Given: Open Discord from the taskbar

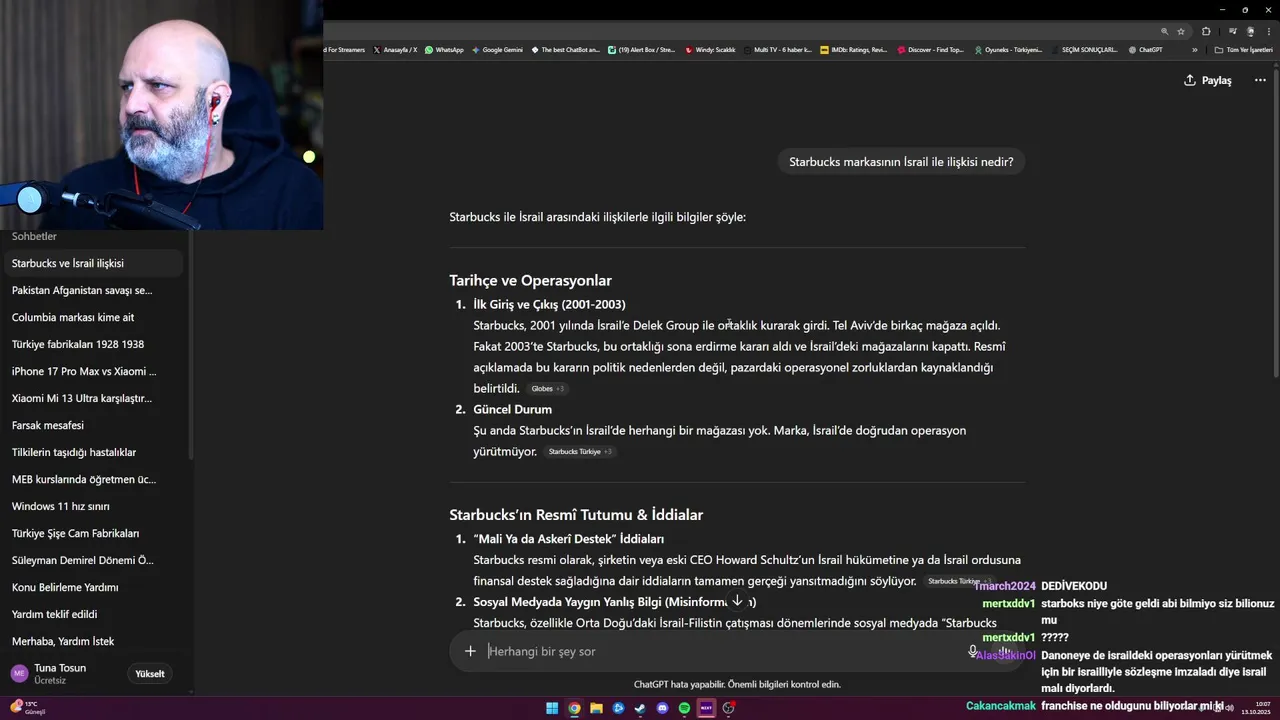Looking at the screenshot, I should pyautogui.click(x=662, y=708).
